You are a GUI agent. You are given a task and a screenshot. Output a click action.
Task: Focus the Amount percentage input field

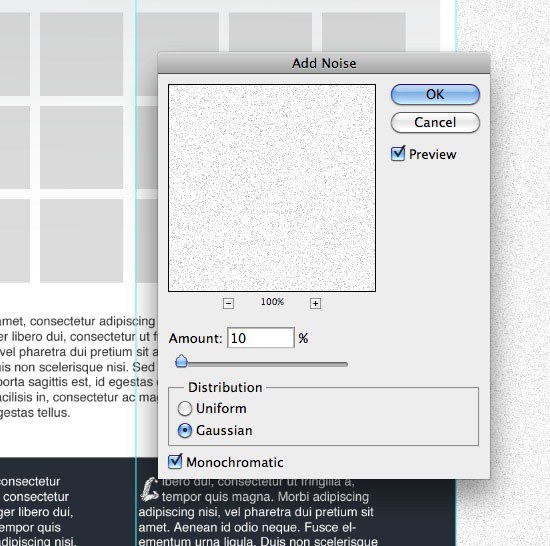(x=261, y=338)
